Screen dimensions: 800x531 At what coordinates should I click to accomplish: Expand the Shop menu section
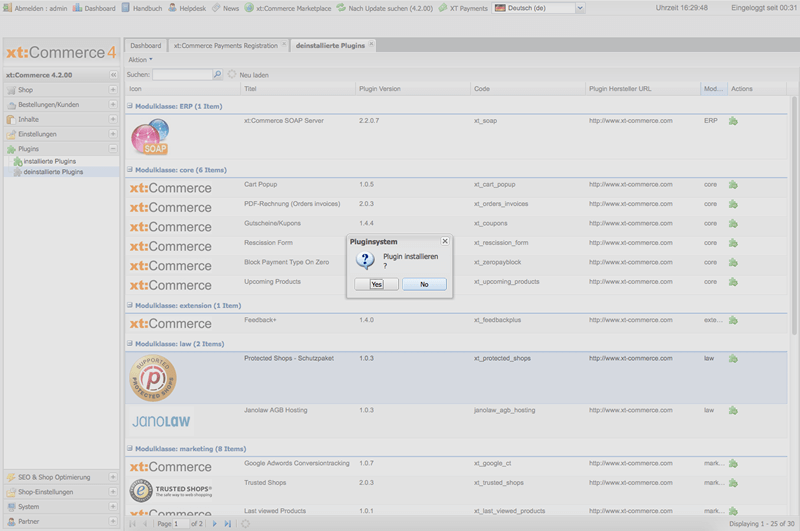click(113, 90)
